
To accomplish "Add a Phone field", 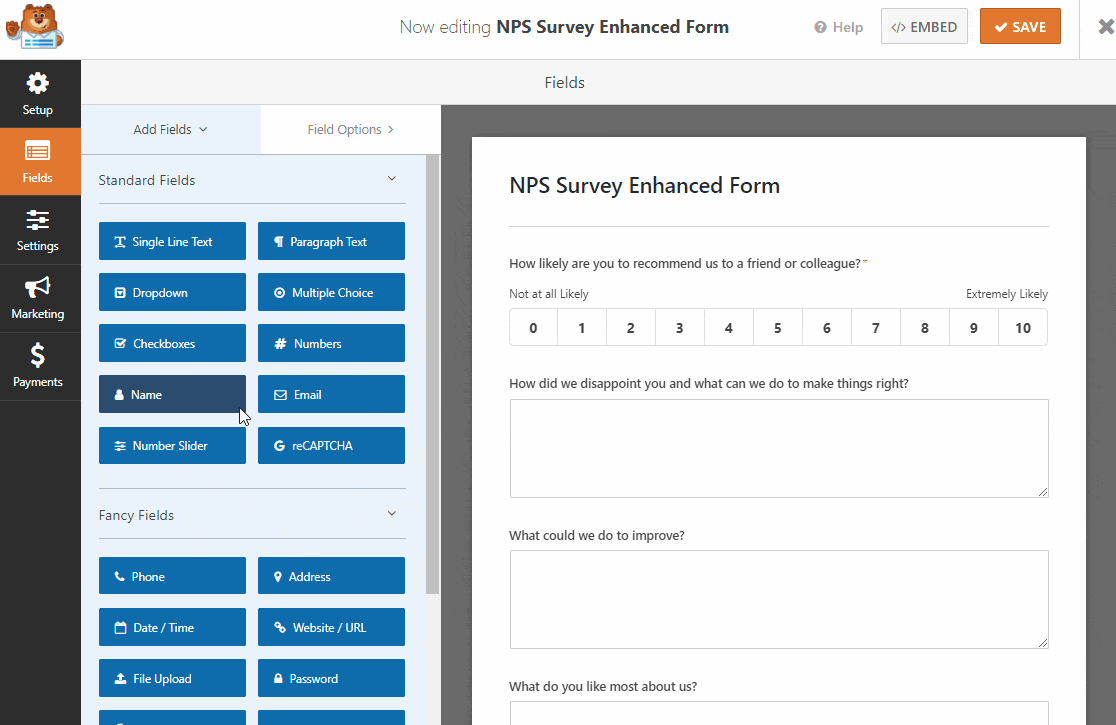I will click(172, 576).
